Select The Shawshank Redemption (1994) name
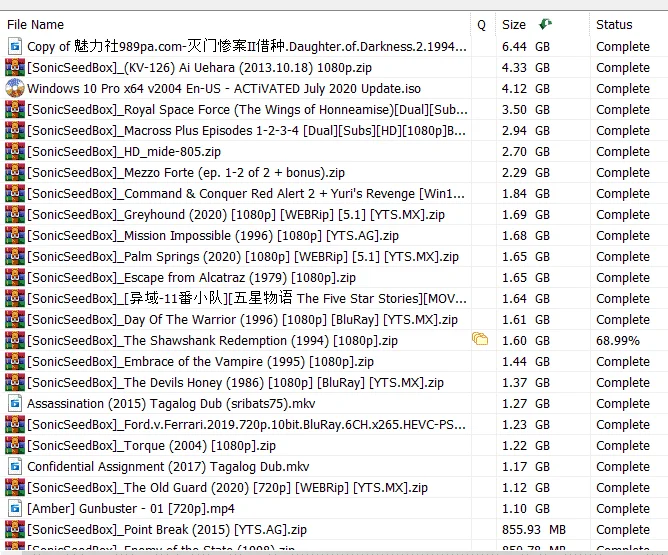 [x=213, y=341]
